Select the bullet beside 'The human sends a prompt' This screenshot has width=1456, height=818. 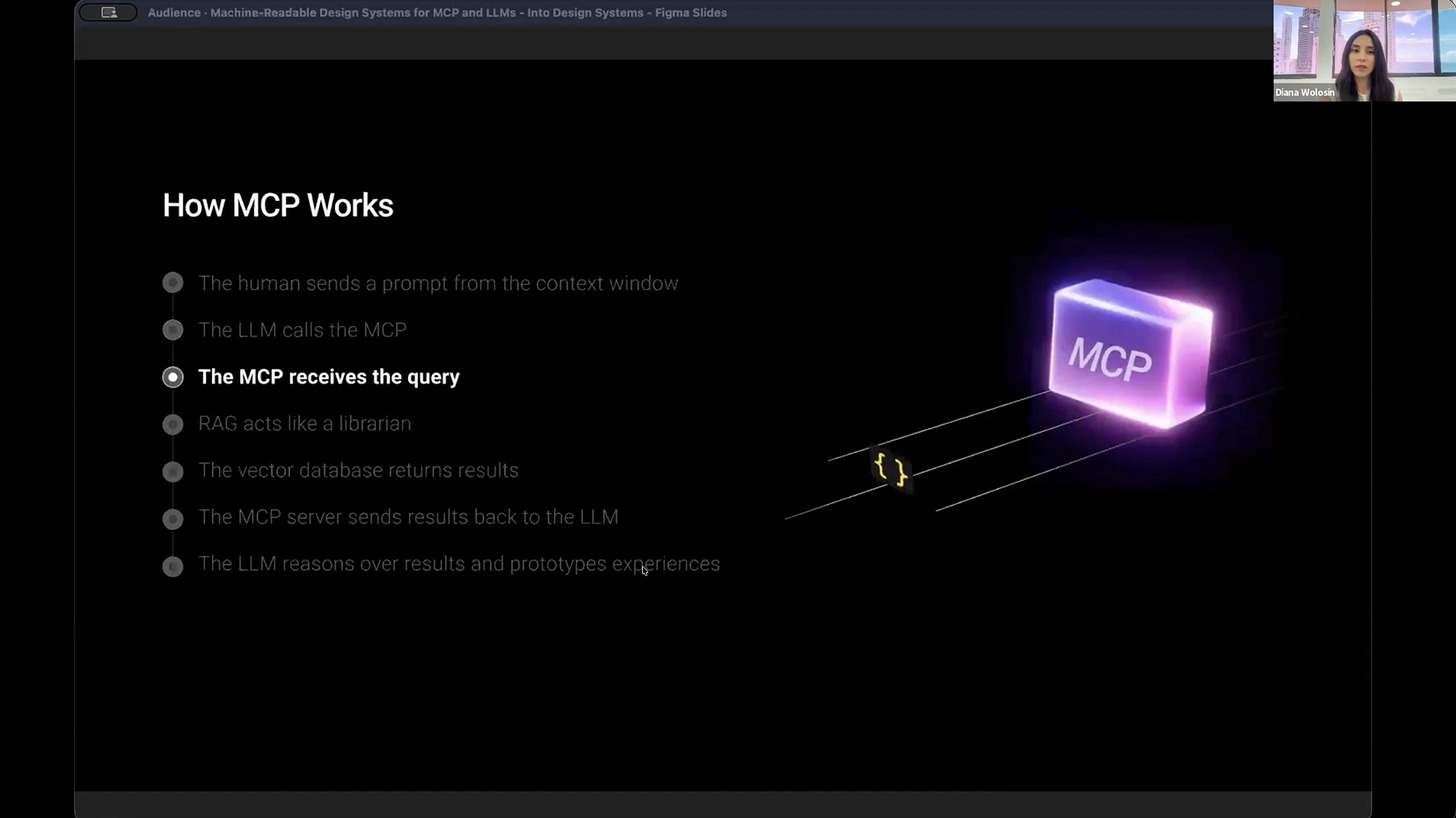[173, 283]
